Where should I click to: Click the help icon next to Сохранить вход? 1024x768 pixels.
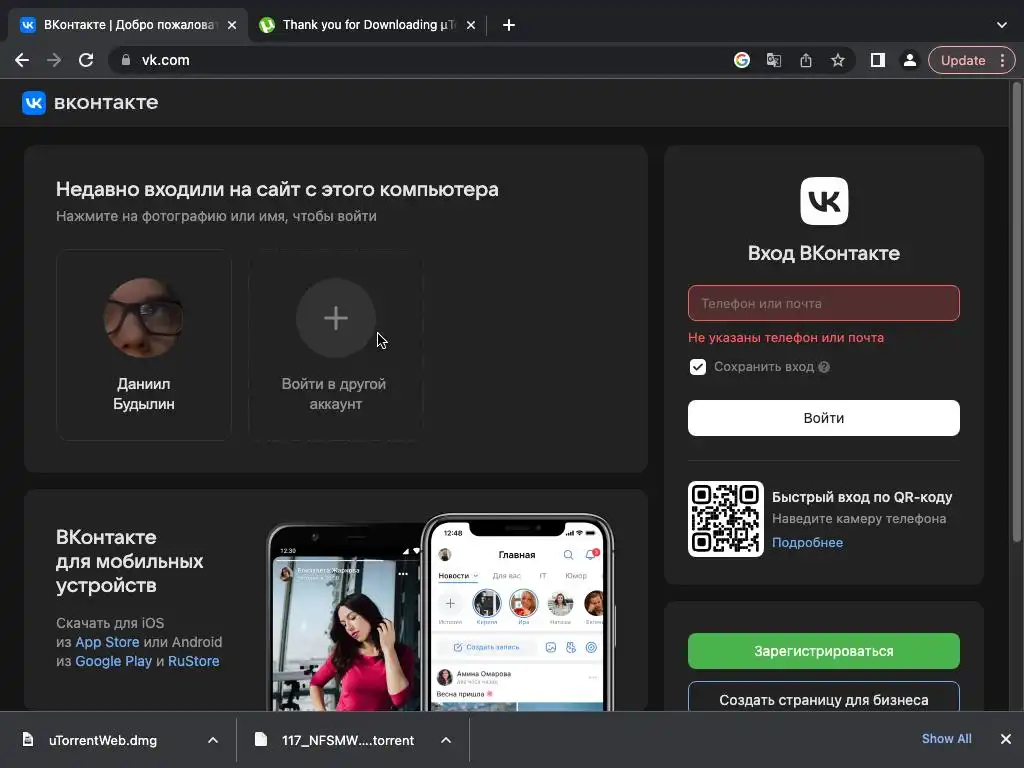[824, 367]
